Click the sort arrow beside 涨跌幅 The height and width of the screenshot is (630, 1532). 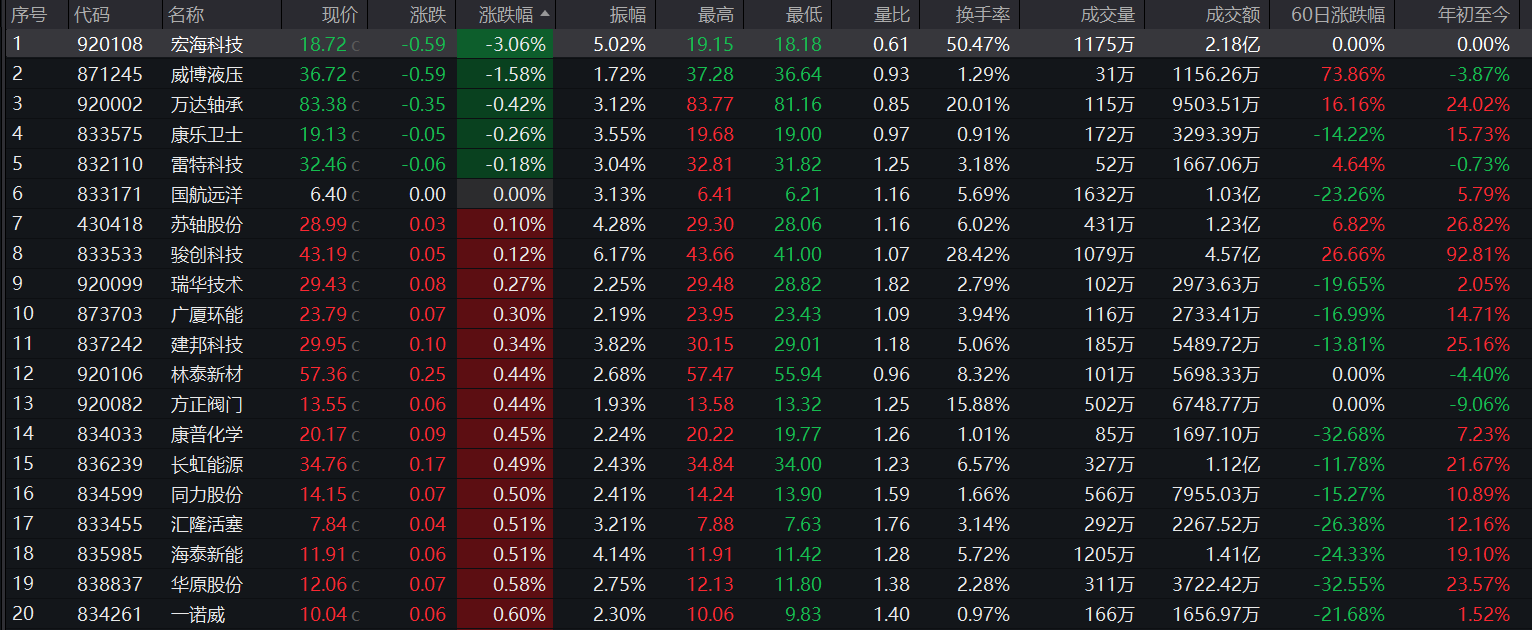pyautogui.click(x=545, y=14)
